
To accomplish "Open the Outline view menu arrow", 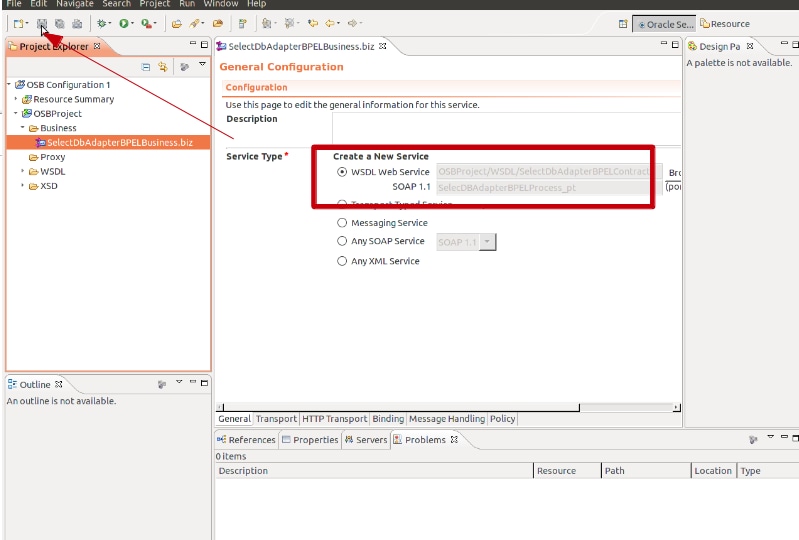I will pyautogui.click(x=179, y=382).
